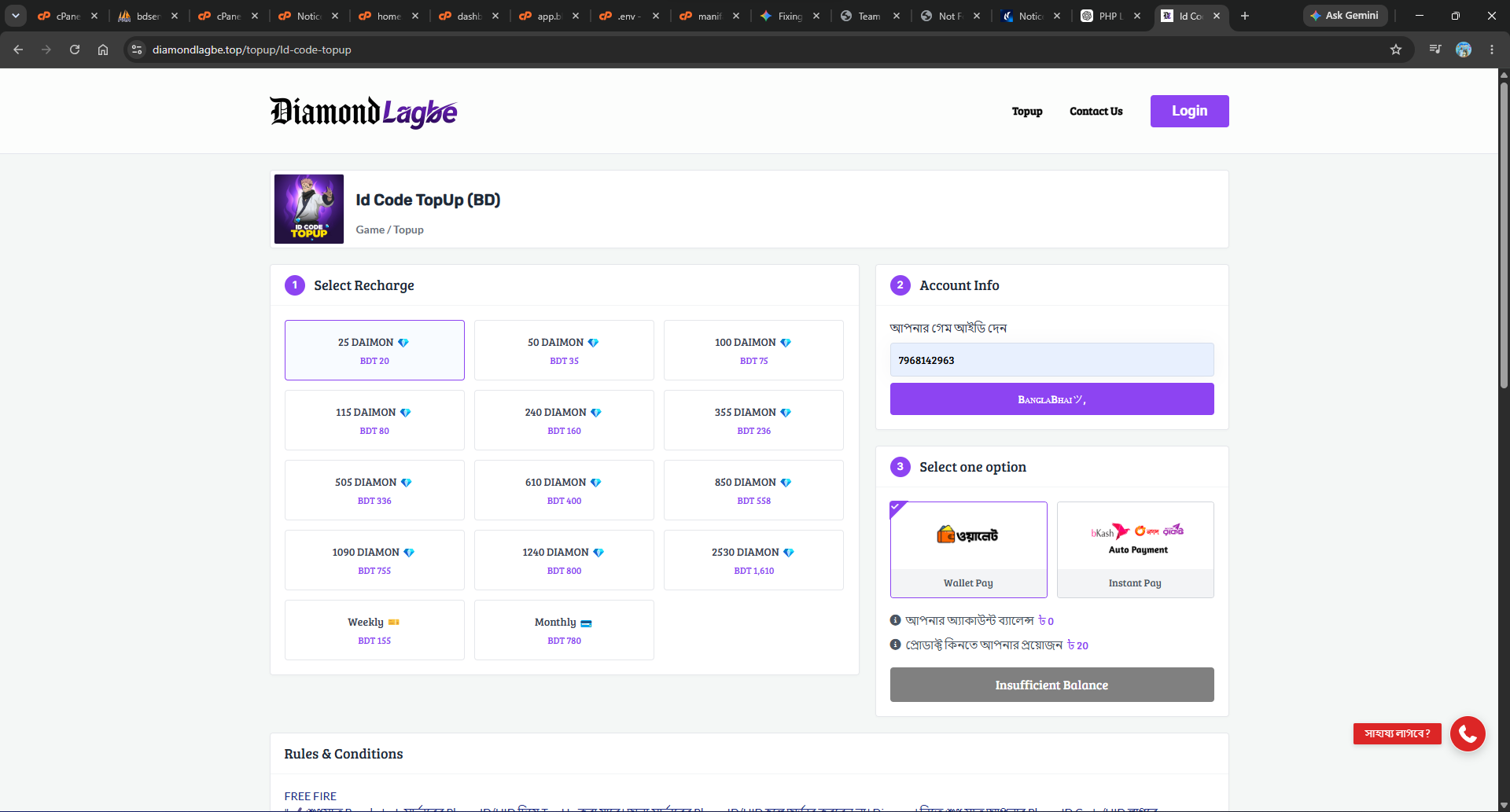This screenshot has width=1510, height=812.
Task: Close the 'Fixing' tab
Action: tap(816, 16)
